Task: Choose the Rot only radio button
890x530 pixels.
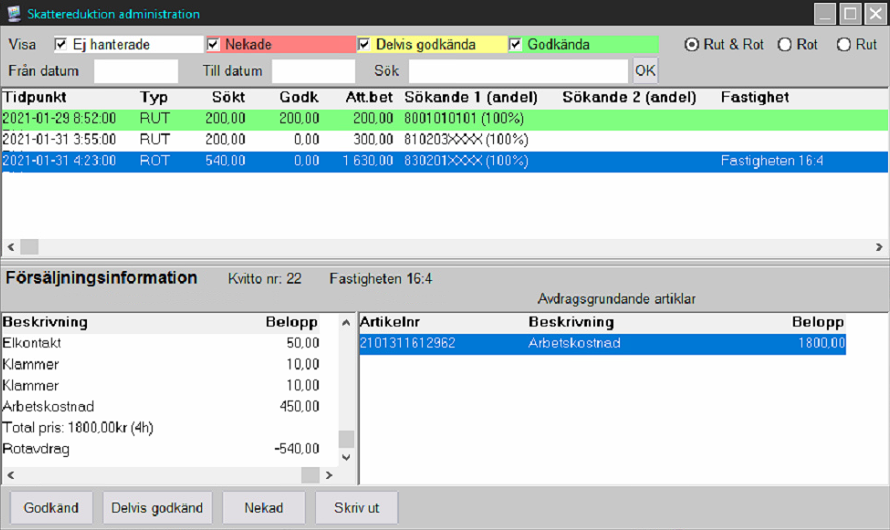Action: (x=784, y=45)
